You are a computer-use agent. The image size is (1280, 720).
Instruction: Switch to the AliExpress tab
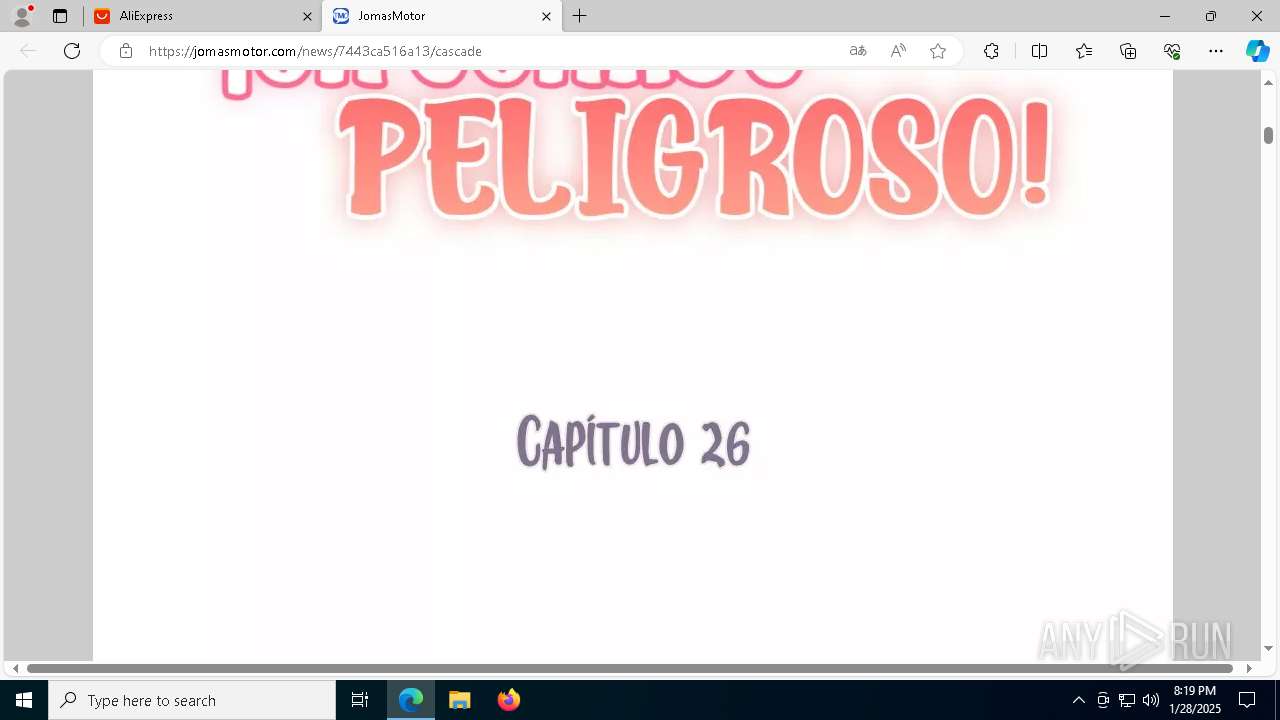pyautogui.click(x=203, y=16)
